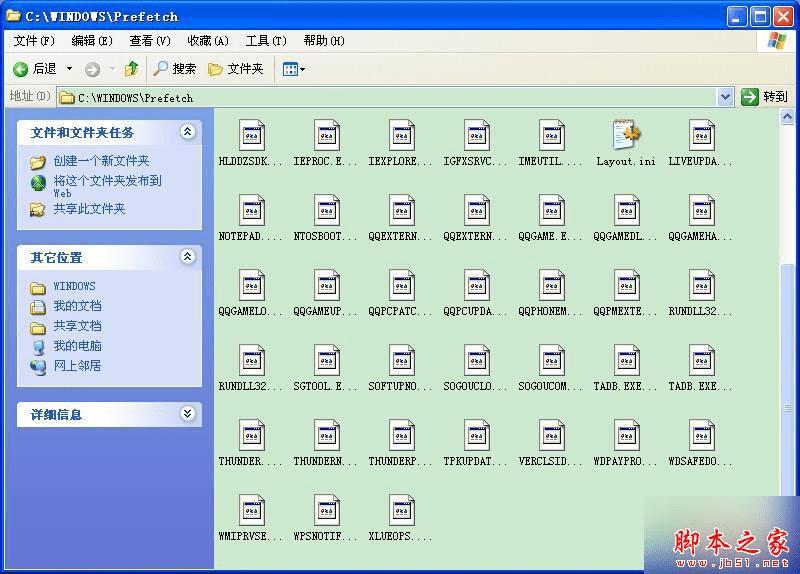800x574 pixels.
Task: Click the XLUEOPS file icon
Action: (x=402, y=510)
